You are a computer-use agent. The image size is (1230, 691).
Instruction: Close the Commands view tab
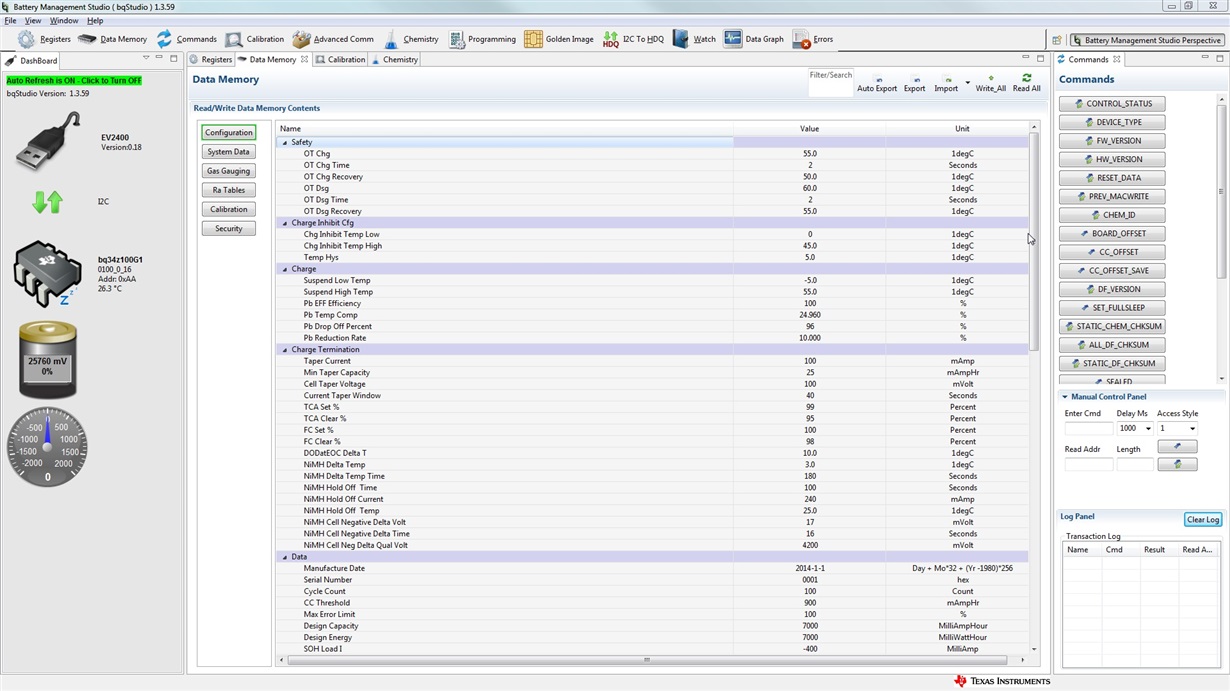[1117, 60]
